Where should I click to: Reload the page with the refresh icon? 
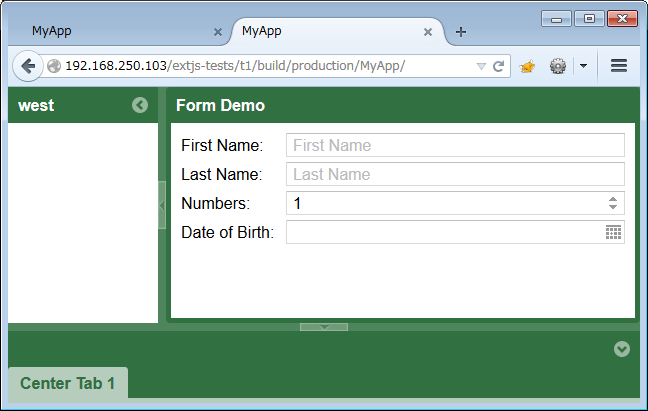(498, 66)
